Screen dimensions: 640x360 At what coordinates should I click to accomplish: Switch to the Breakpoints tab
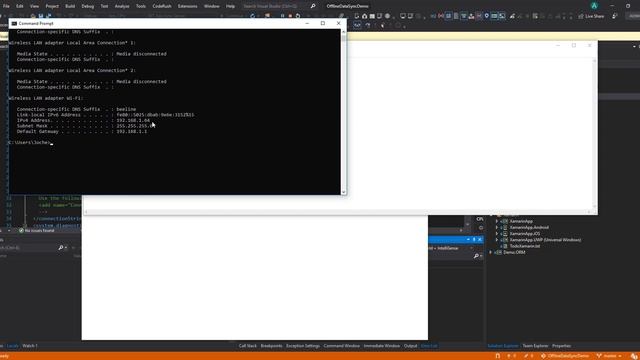[x=271, y=346]
